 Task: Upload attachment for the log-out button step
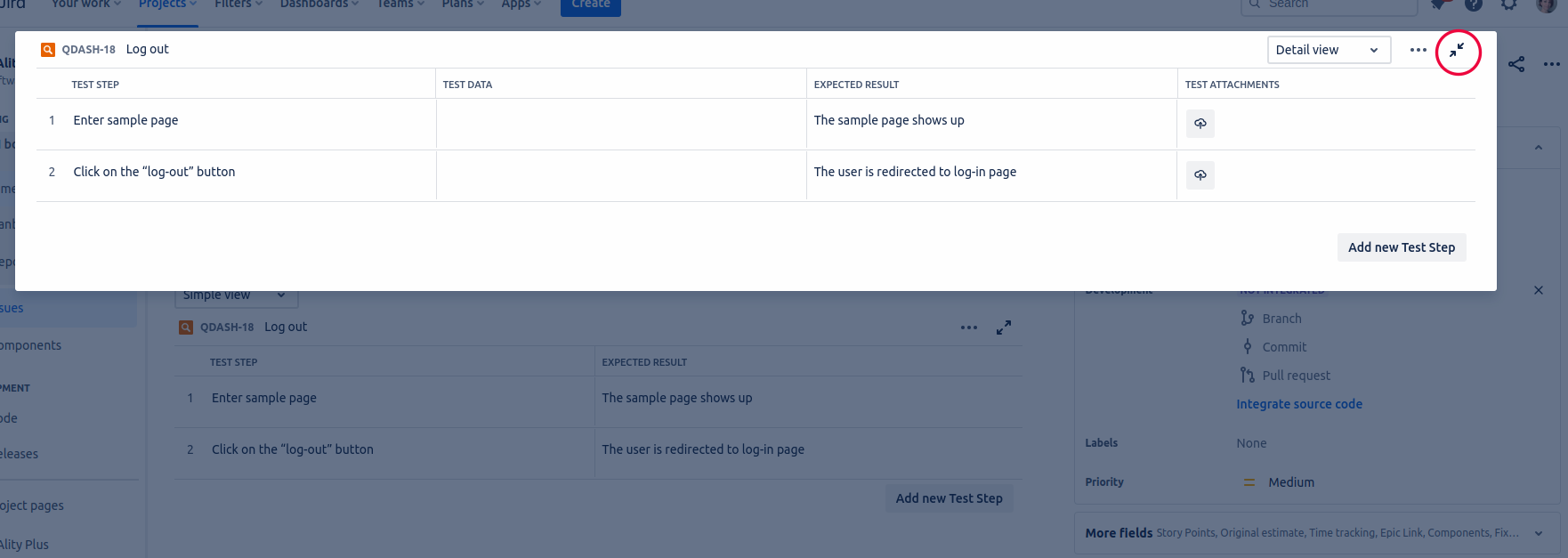(1200, 175)
